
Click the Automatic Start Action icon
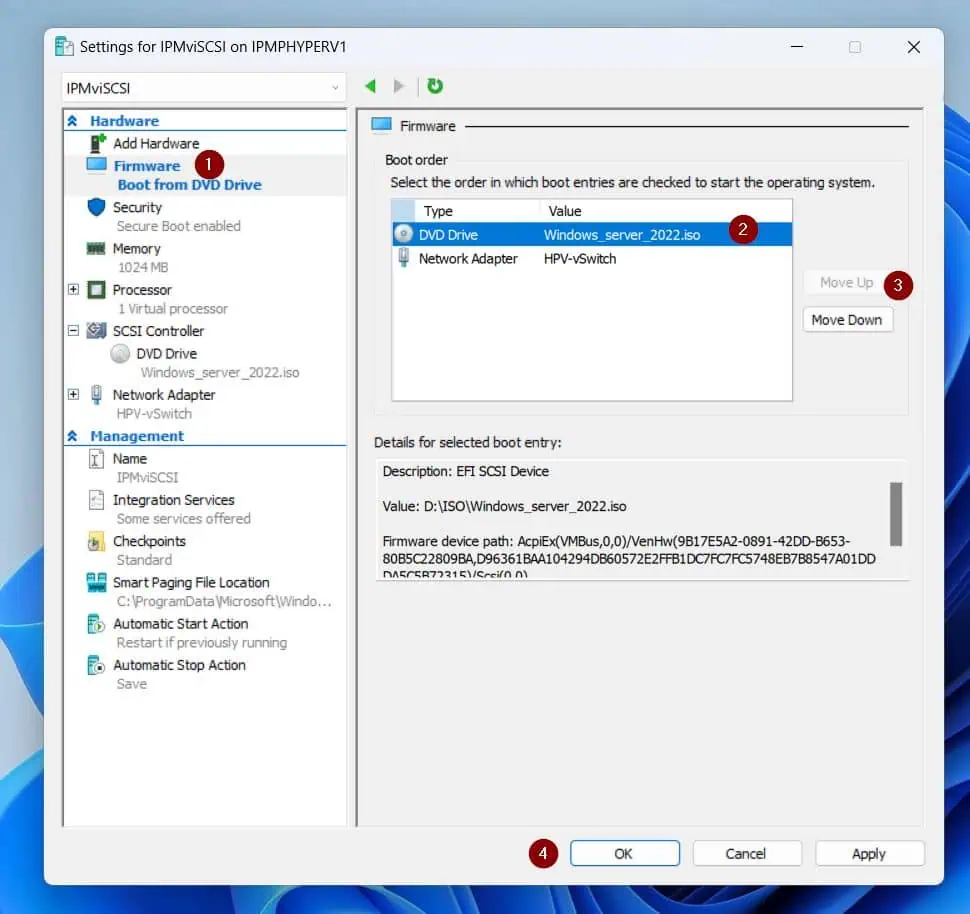point(97,624)
